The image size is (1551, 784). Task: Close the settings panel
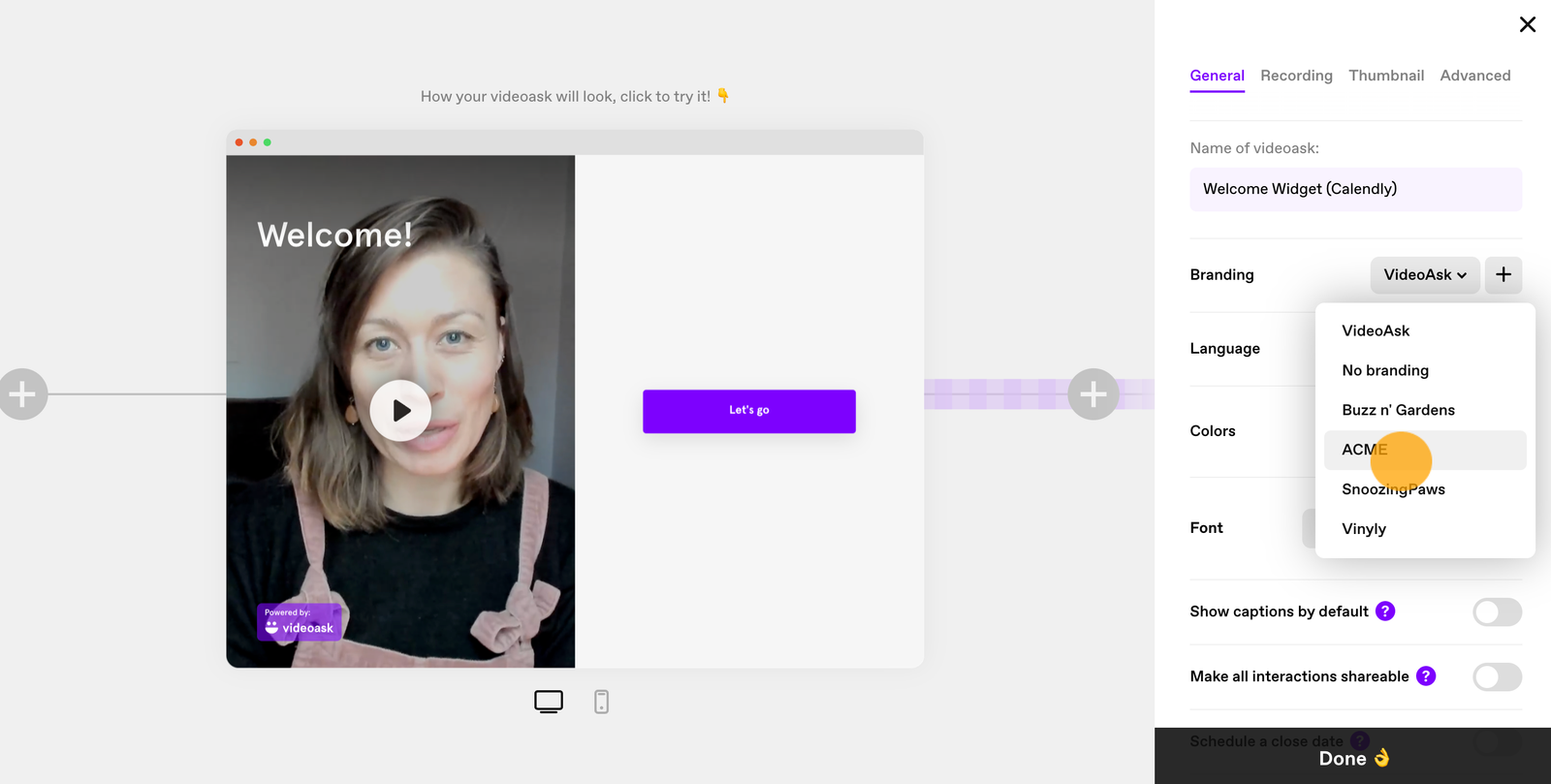tap(1528, 24)
